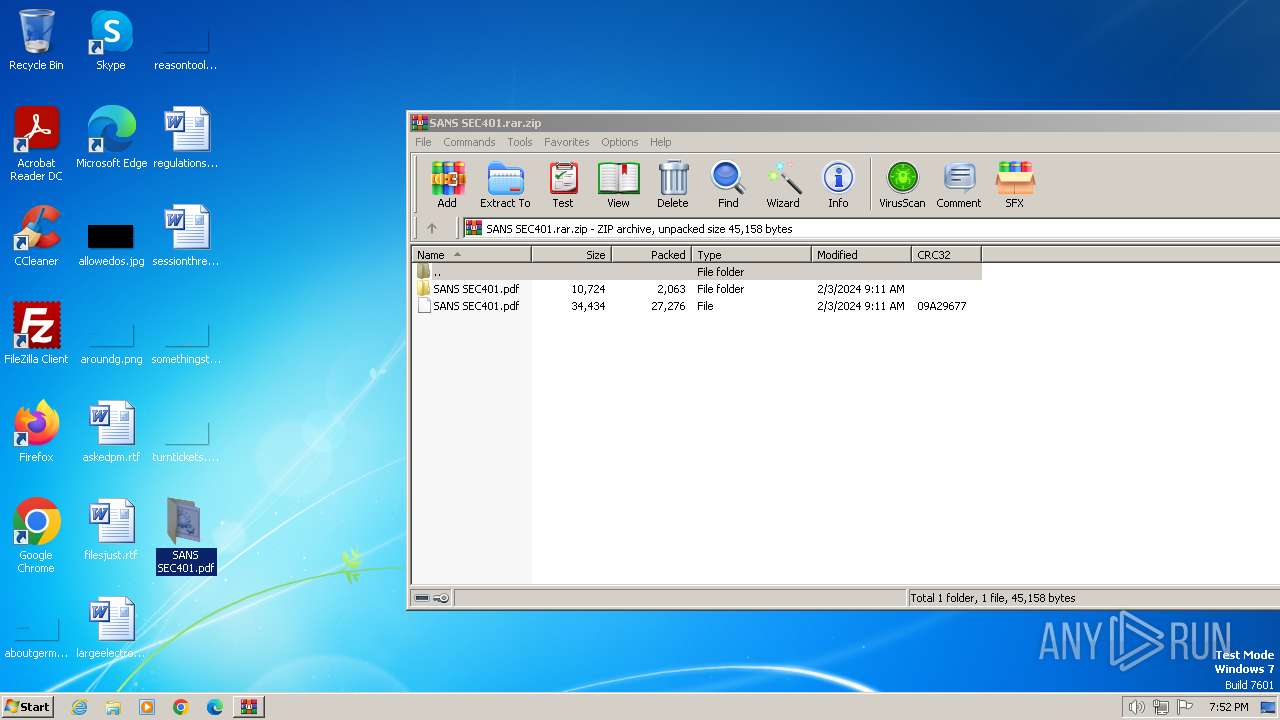Open Microsoft Edge from the taskbar
The height and width of the screenshot is (720, 1280).
[x=215, y=707]
